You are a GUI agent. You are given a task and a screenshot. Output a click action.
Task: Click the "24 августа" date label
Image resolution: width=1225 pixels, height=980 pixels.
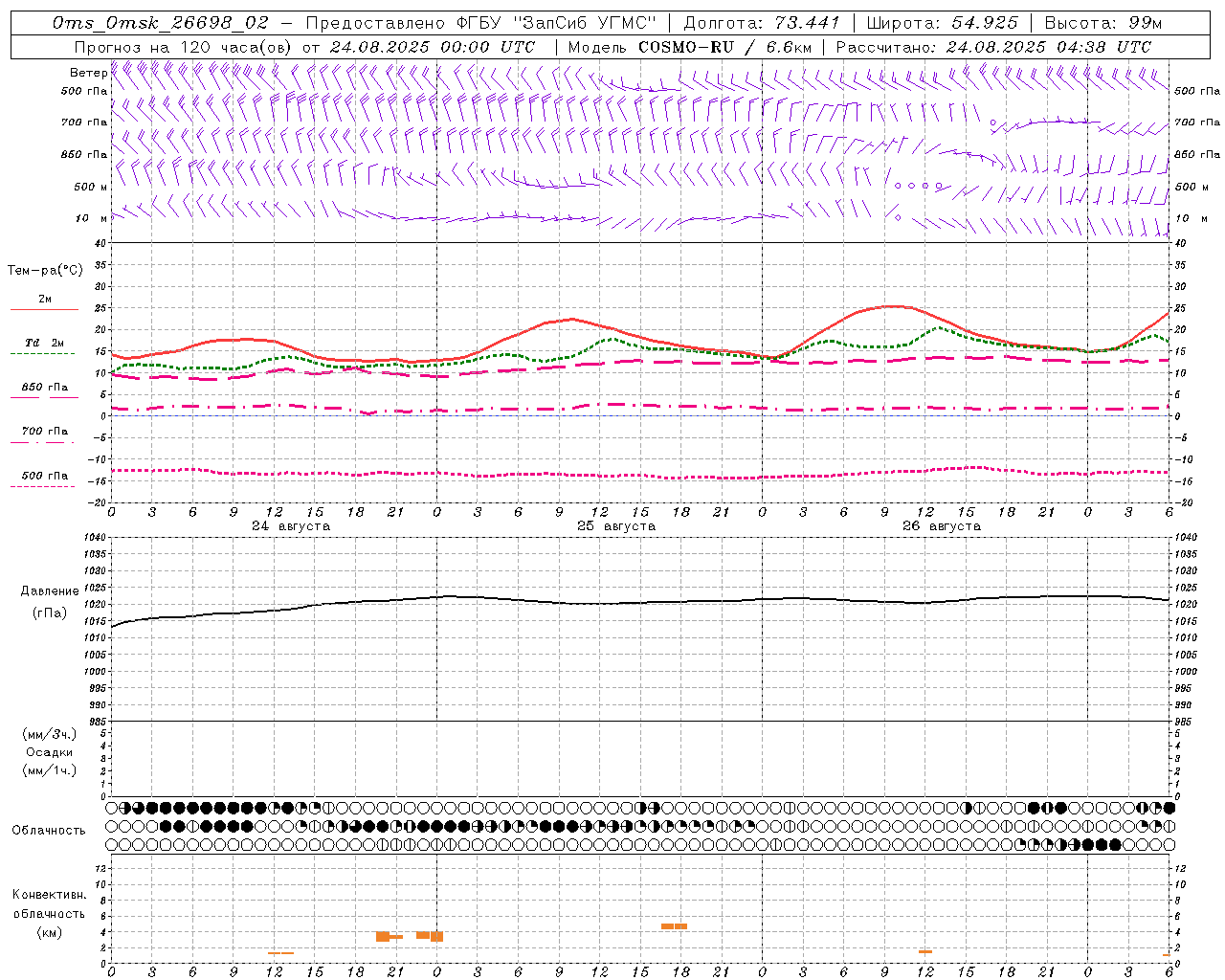(x=291, y=526)
